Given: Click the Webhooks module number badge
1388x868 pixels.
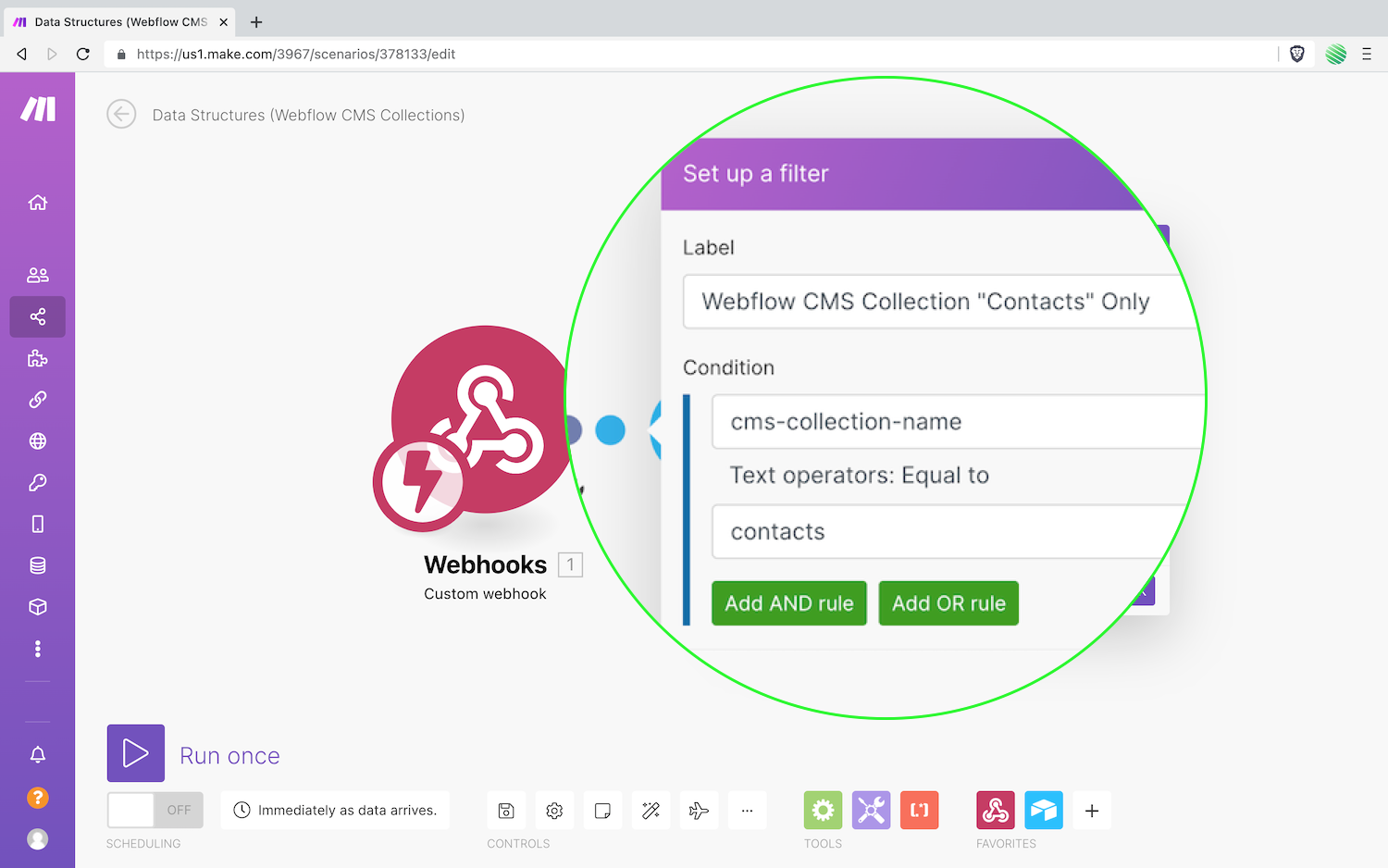Looking at the screenshot, I should point(571,564).
